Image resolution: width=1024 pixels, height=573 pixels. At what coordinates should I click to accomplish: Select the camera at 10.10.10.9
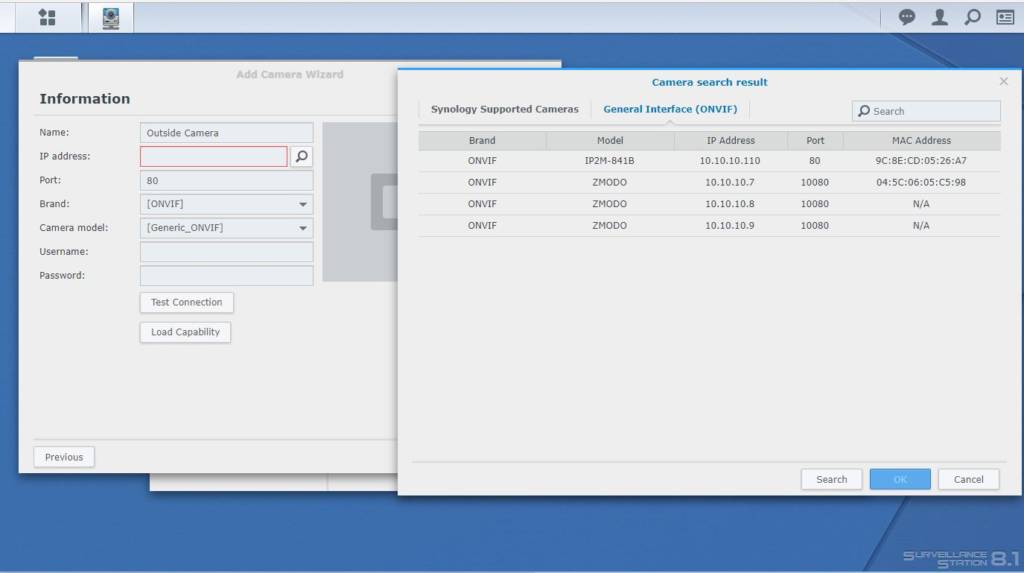coord(709,225)
